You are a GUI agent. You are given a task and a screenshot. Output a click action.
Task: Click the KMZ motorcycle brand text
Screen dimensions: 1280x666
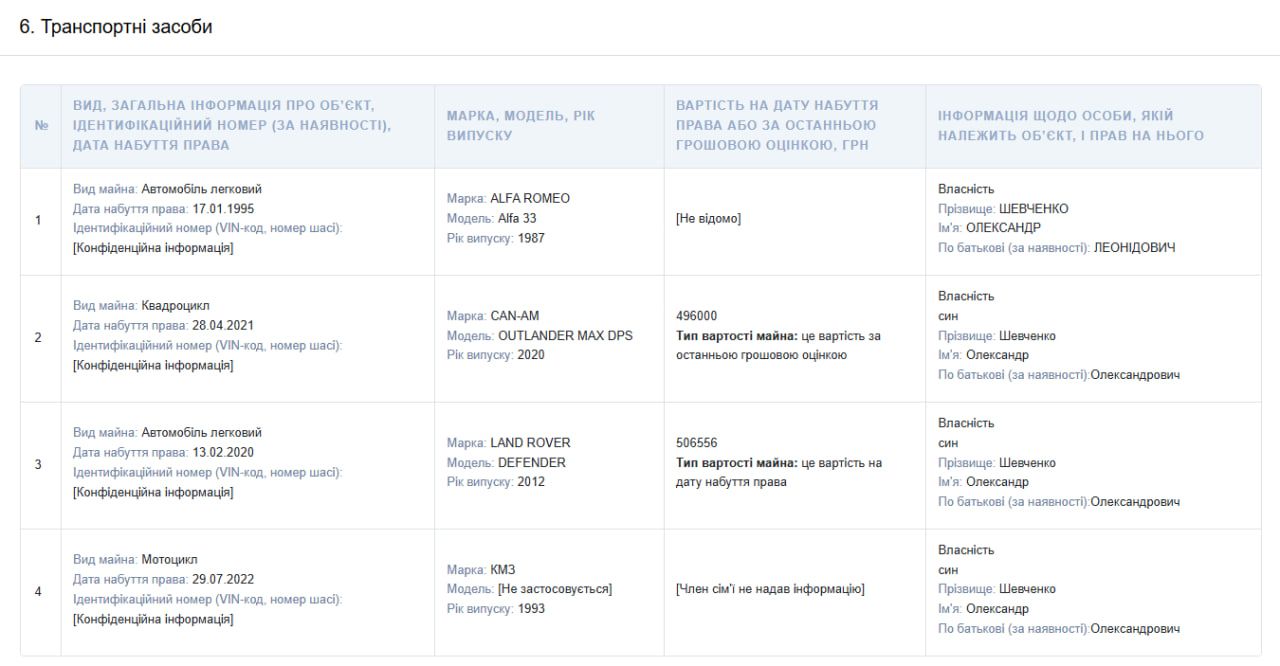coord(503,570)
